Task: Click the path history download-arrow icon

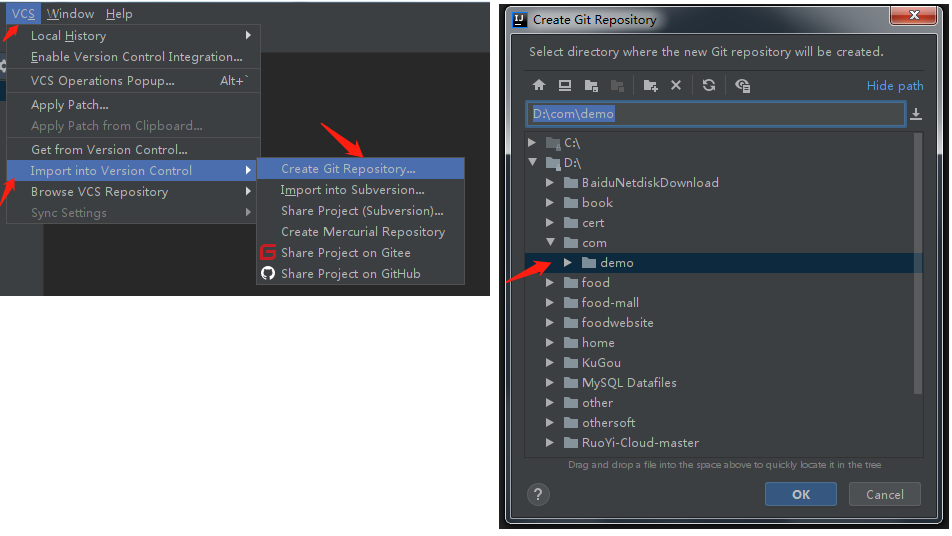Action: coord(916,114)
